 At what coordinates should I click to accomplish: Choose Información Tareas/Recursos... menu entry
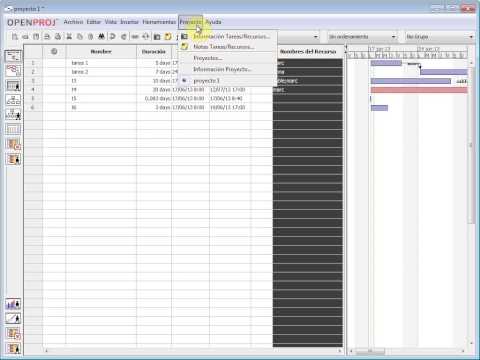coord(228,36)
